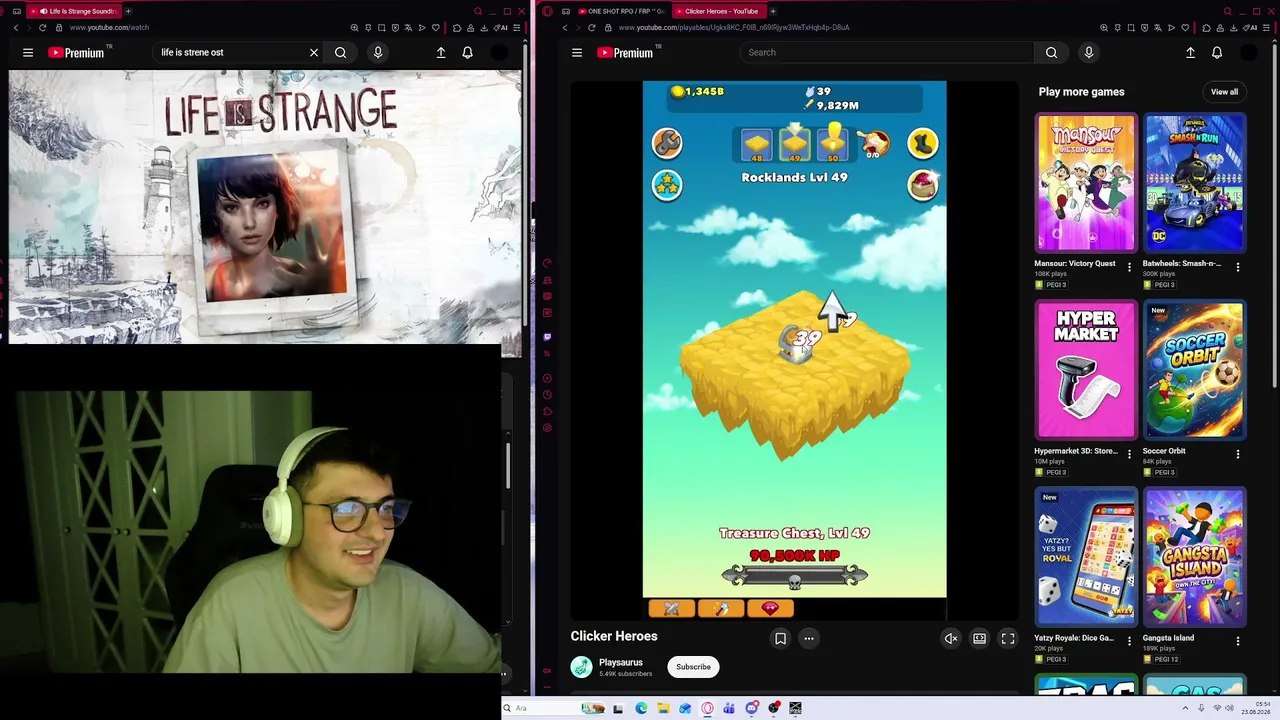This screenshot has width=1280, height=720.
Task: Open the red treasure bag icon in the game
Action: click(x=922, y=185)
